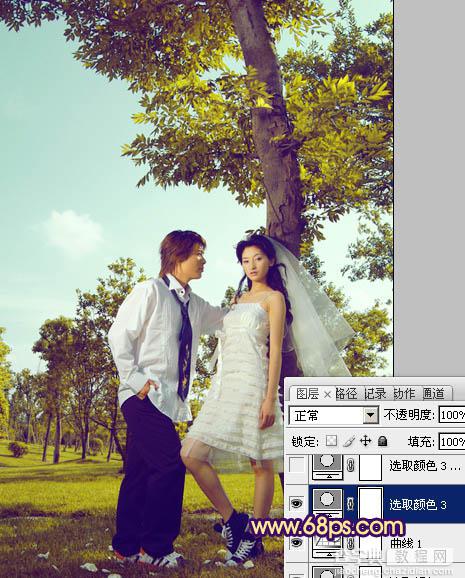
Task: Switch to the 图层 (Layers) tab
Action: (308, 394)
